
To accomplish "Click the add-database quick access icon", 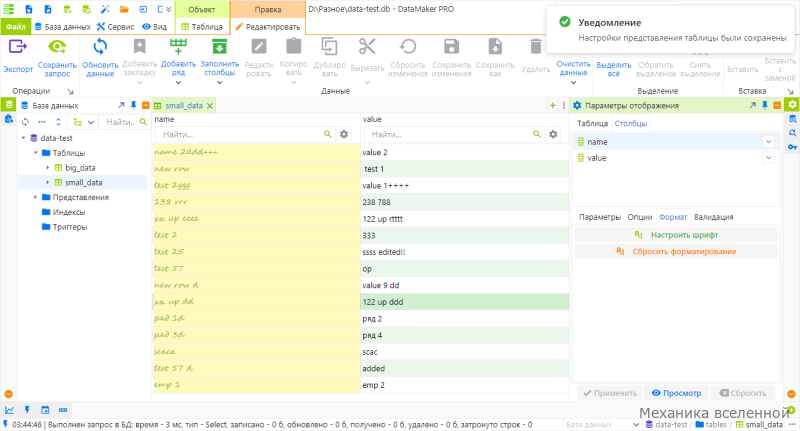I will point(67,9).
